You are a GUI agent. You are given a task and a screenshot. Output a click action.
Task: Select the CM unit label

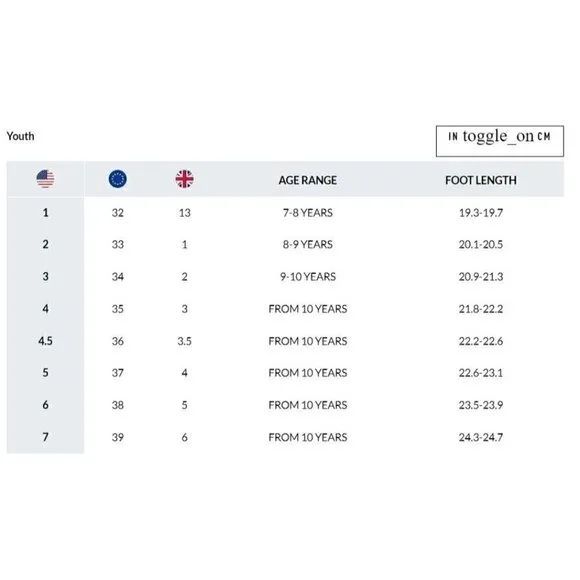pyautogui.click(x=544, y=136)
